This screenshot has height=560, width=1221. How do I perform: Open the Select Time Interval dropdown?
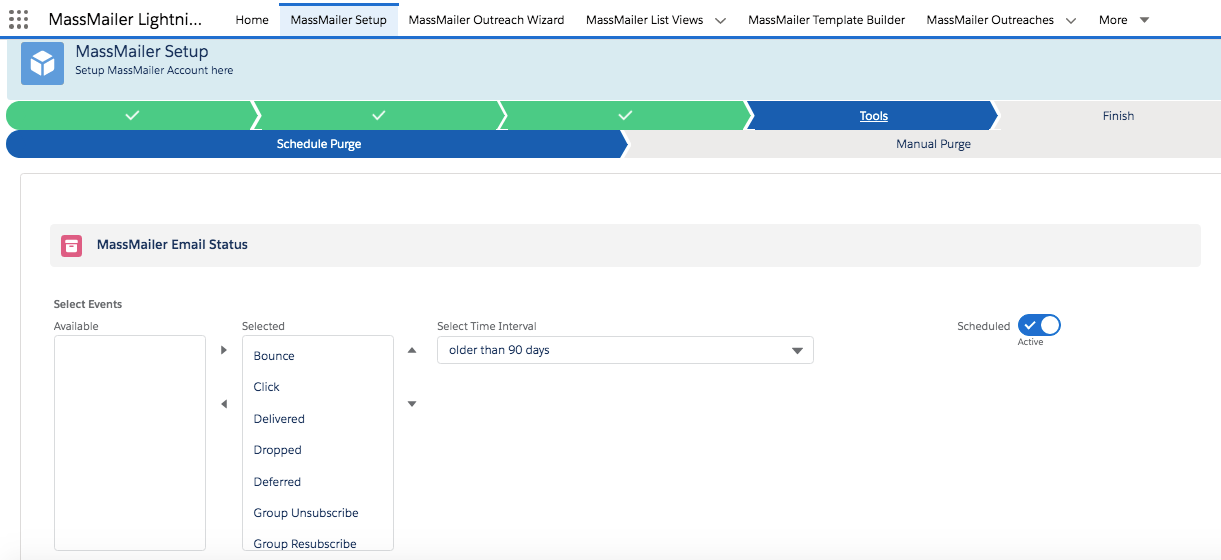pyautogui.click(x=625, y=350)
